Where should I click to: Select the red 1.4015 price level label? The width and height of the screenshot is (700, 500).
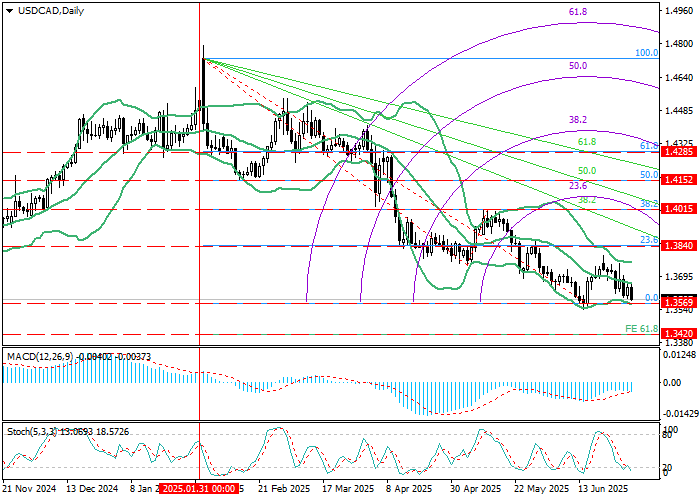click(679, 209)
